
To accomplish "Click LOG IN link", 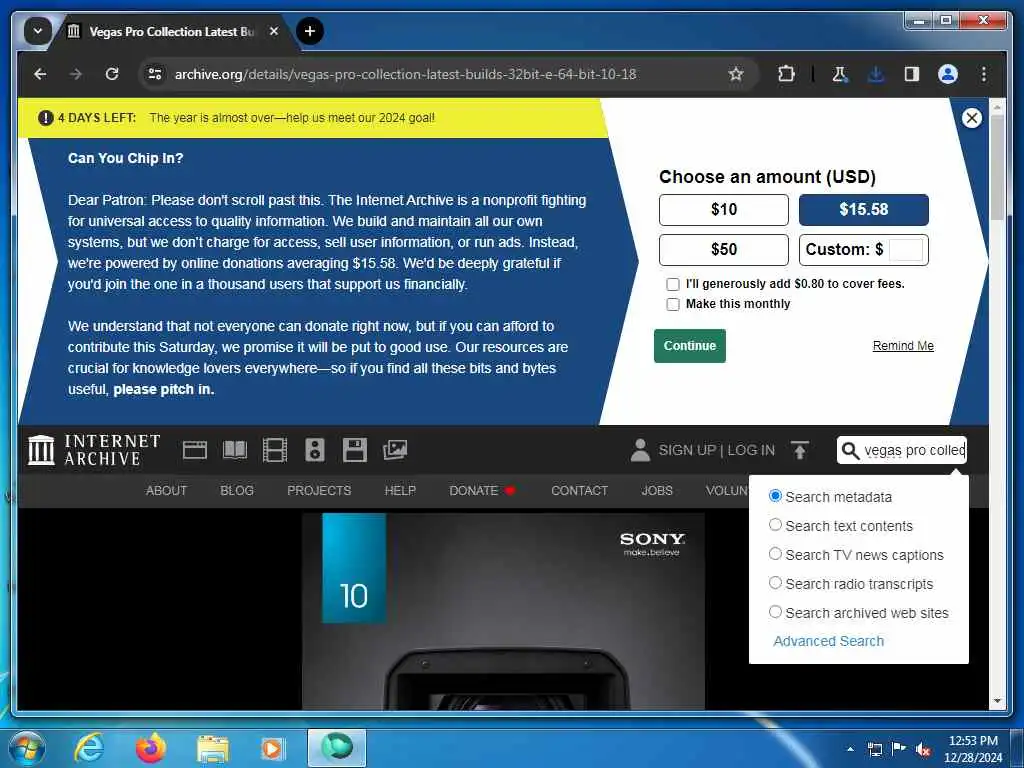I will pos(751,450).
